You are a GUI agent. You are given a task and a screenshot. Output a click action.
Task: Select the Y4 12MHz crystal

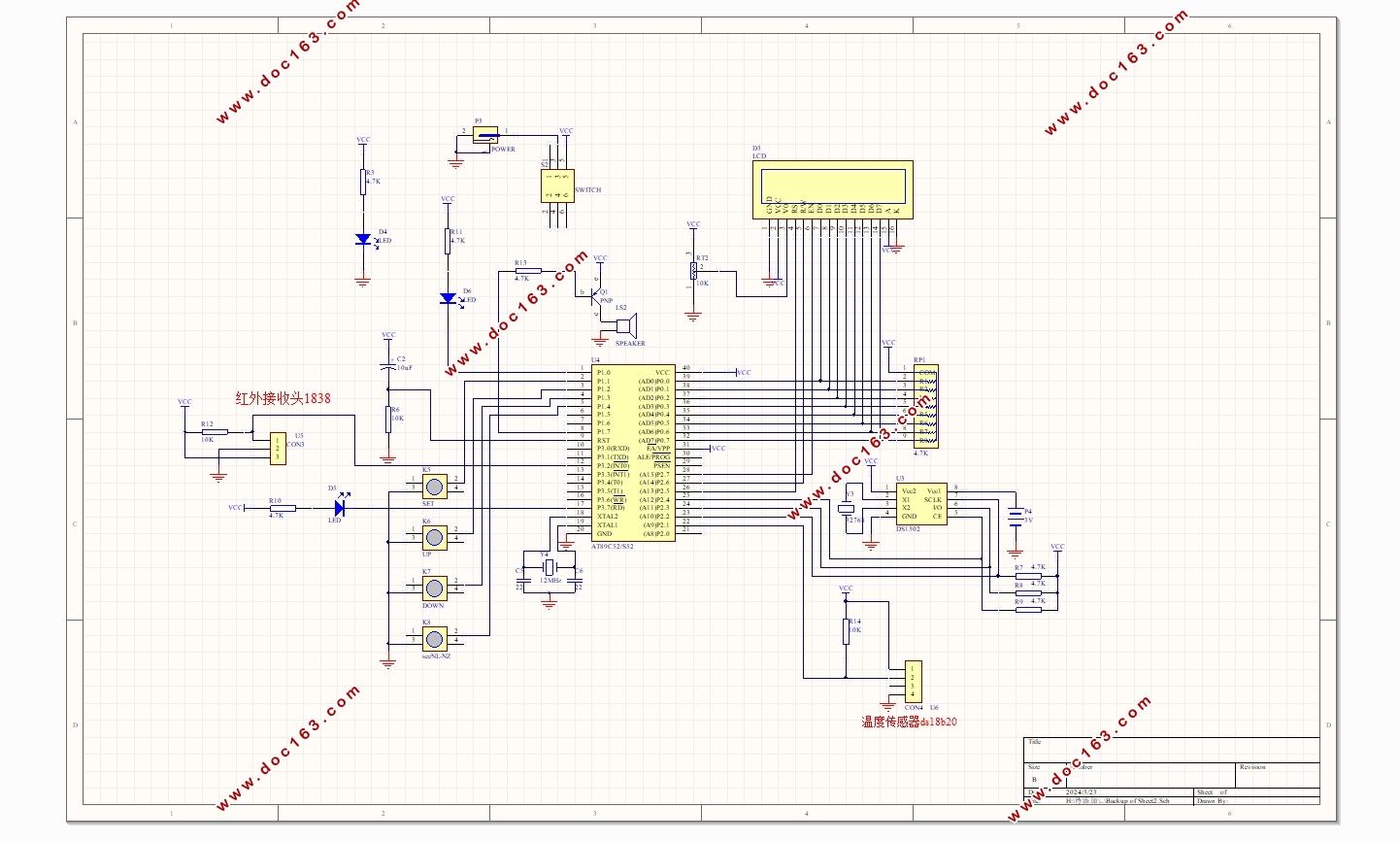(x=549, y=567)
